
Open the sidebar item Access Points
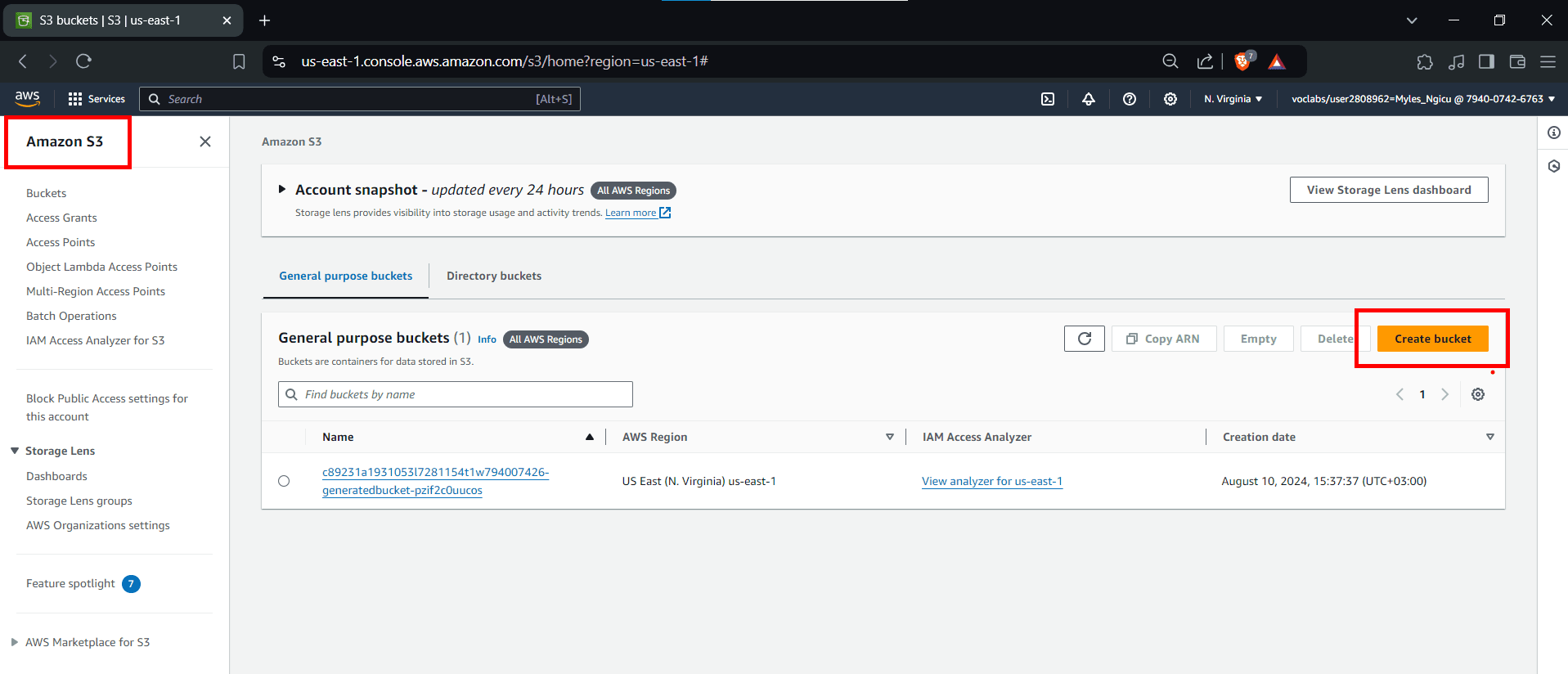click(61, 242)
